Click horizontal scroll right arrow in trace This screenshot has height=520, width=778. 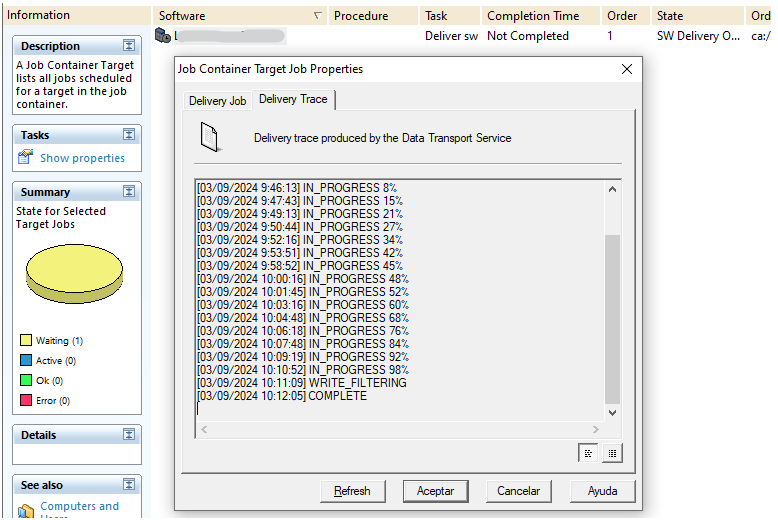(595, 429)
